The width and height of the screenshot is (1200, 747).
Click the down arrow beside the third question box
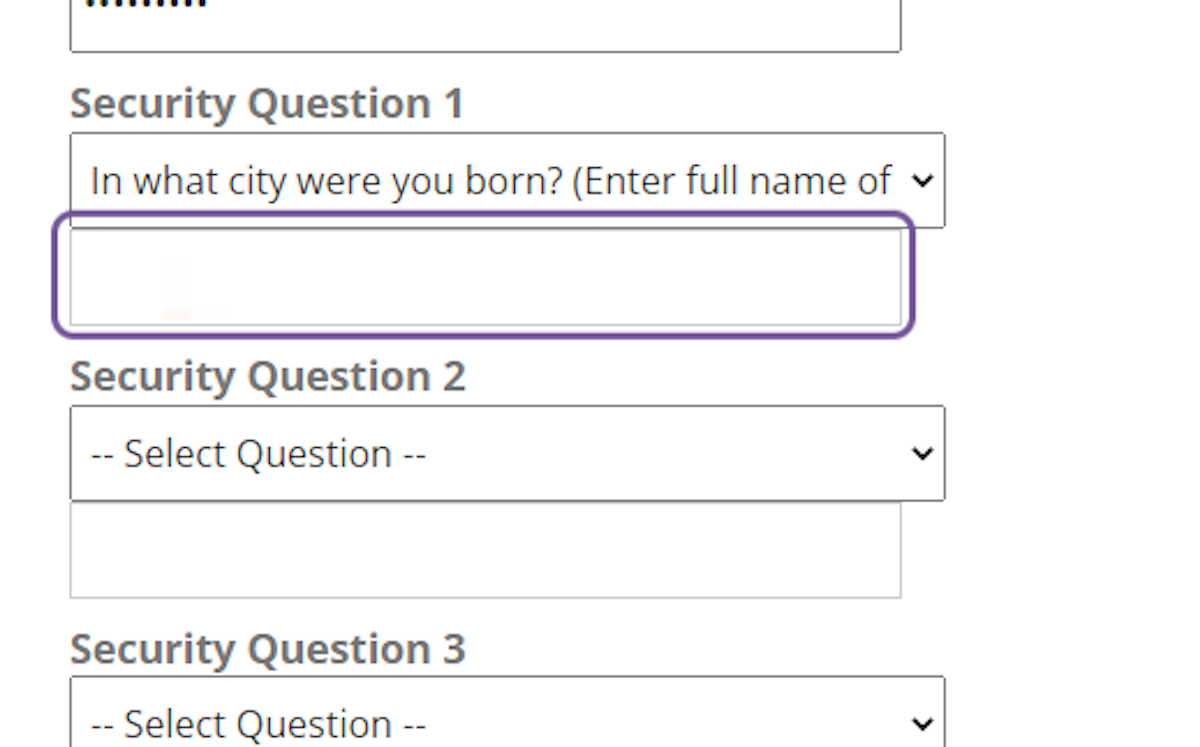point(921,722)
